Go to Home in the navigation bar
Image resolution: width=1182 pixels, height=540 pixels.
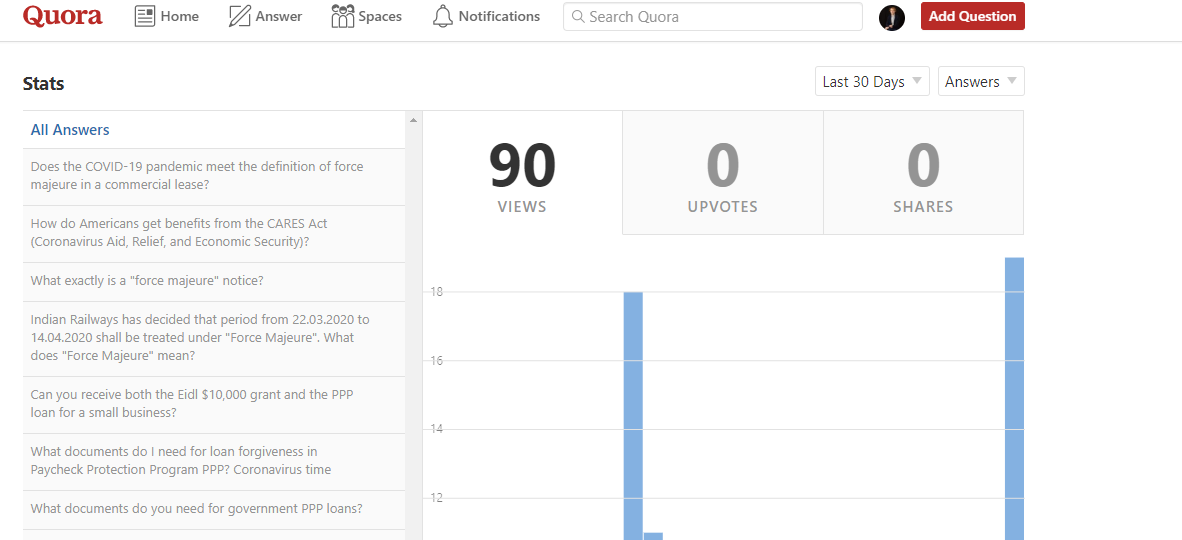[179, 16]
